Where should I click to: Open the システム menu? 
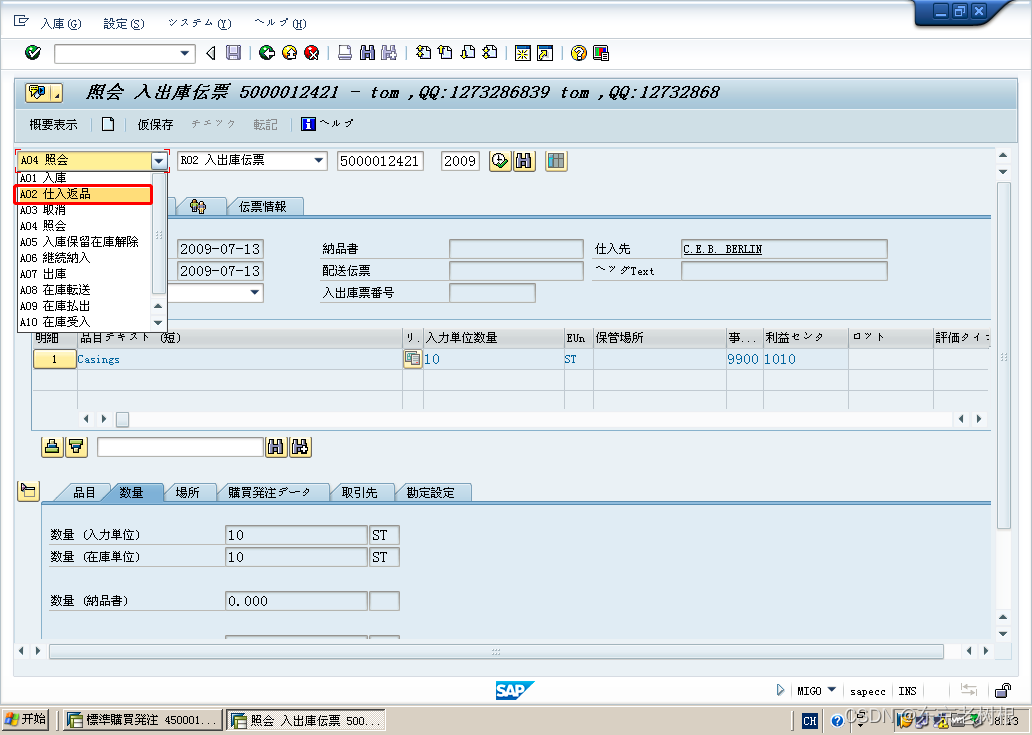click(x=199, y=24)
